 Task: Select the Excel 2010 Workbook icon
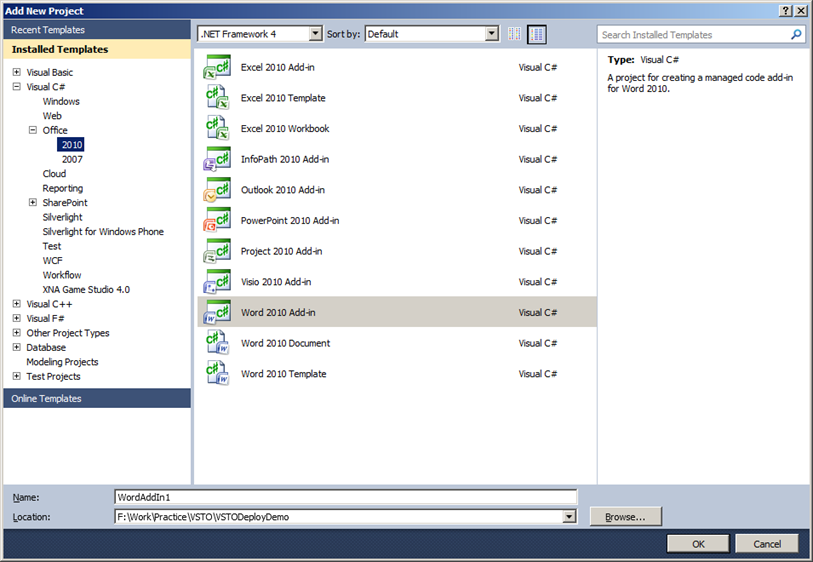coord(217,129)
